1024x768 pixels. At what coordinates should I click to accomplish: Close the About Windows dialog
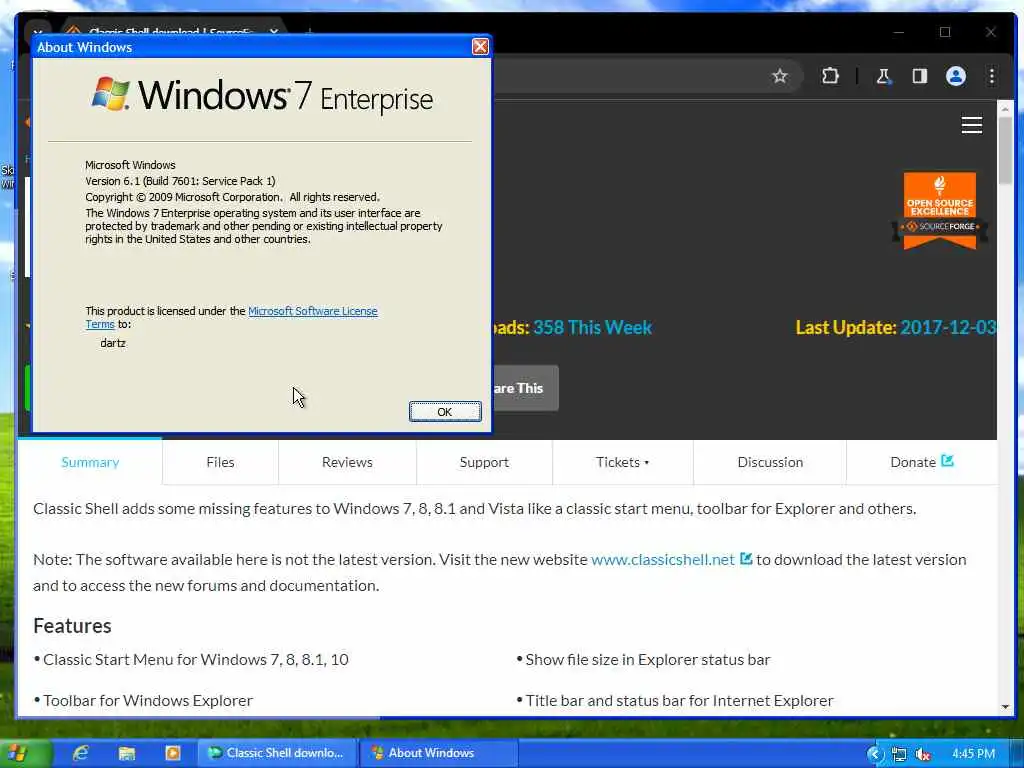pos(480,46)
